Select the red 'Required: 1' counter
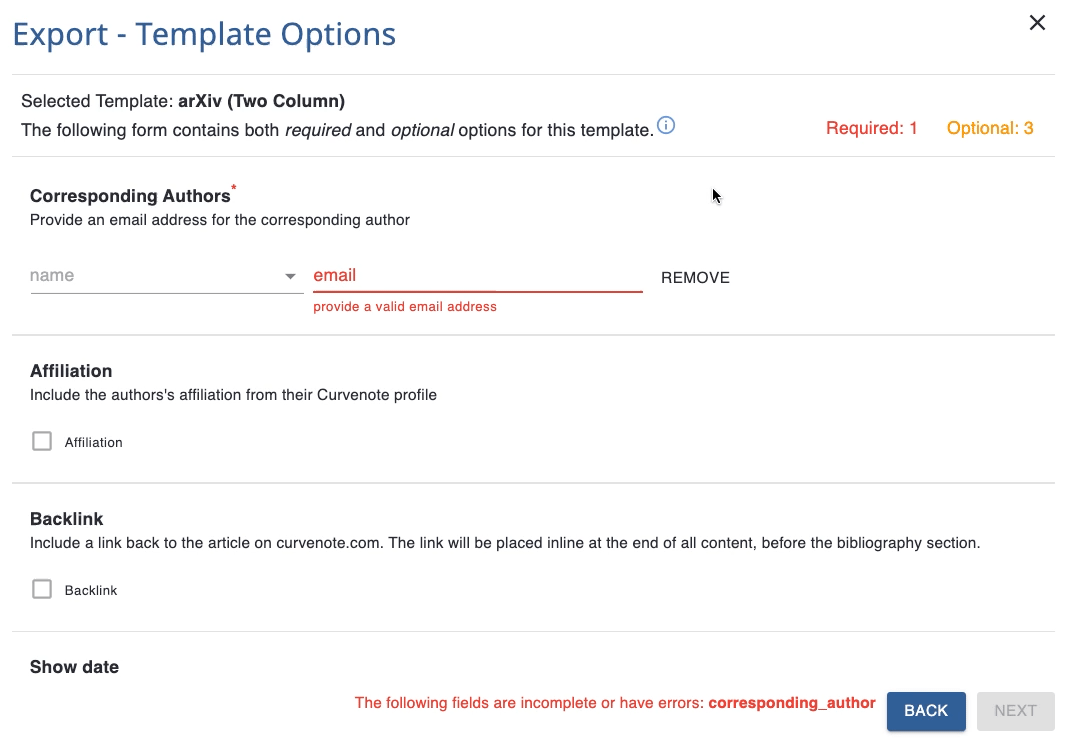Viewport: 1066px width, 756px height. pyautogui.click(x=871, y=128)
